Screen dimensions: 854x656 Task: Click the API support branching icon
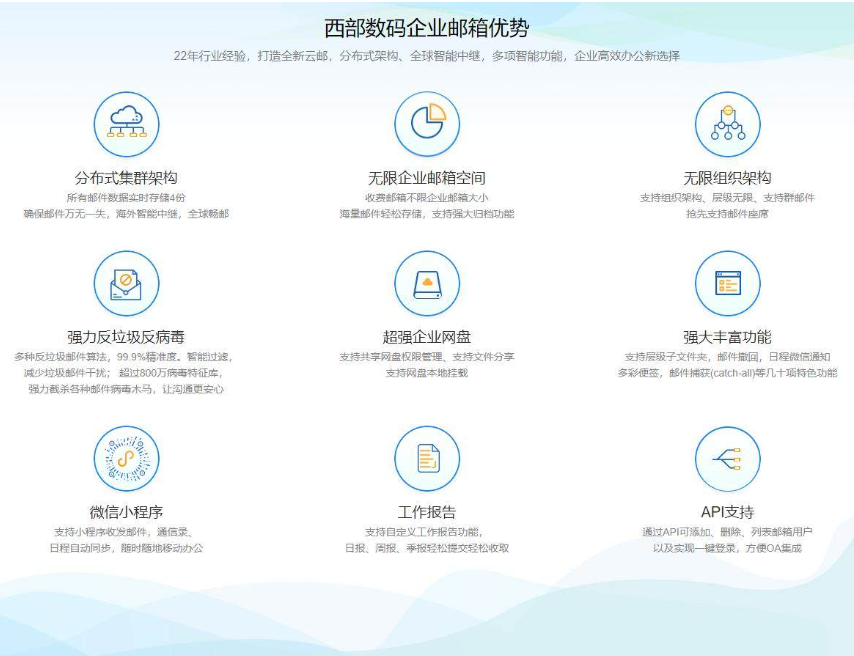coord(727,458)
